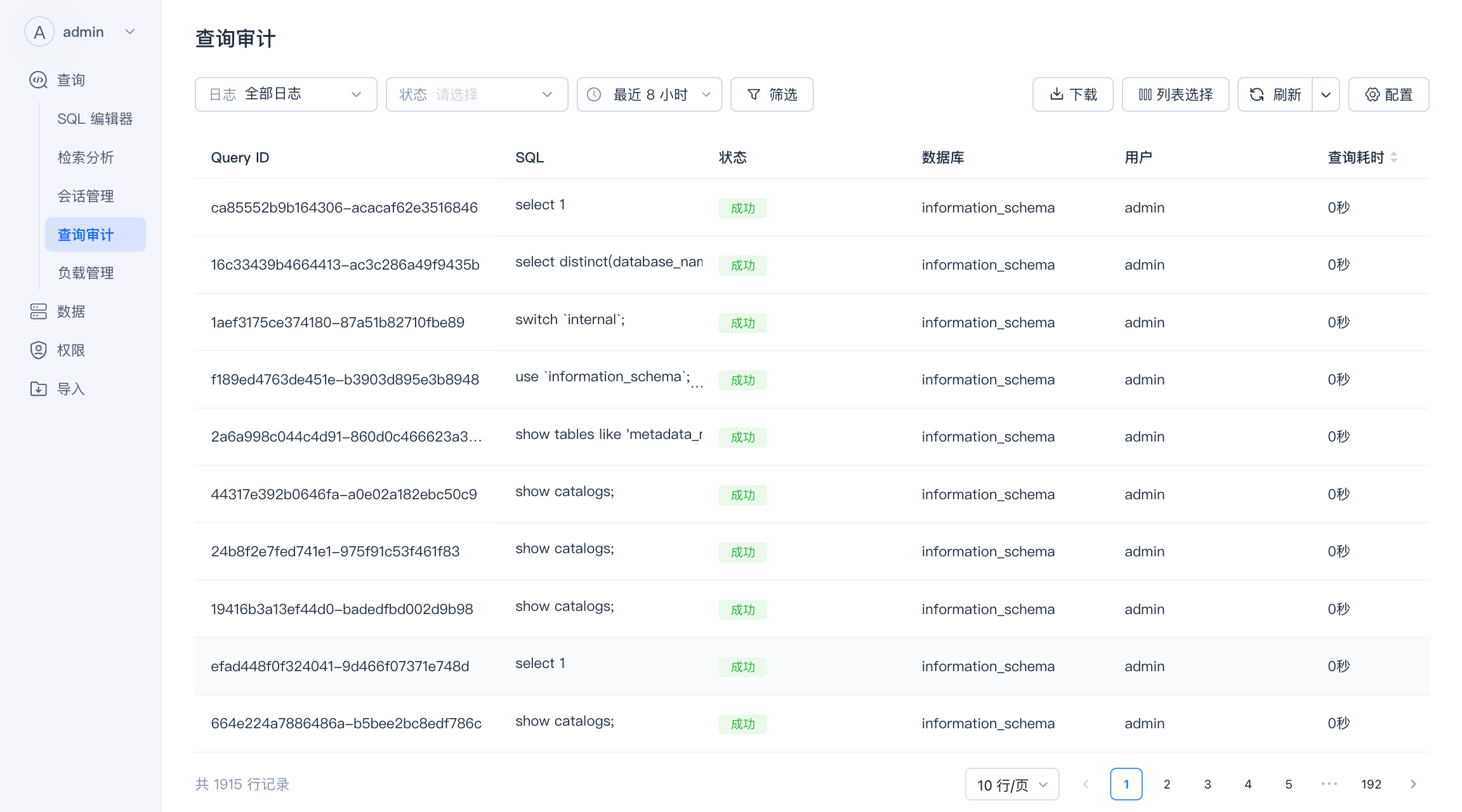
Task: Open the 日志 全部日志 dropdown
Action: [x=286, y=95]
